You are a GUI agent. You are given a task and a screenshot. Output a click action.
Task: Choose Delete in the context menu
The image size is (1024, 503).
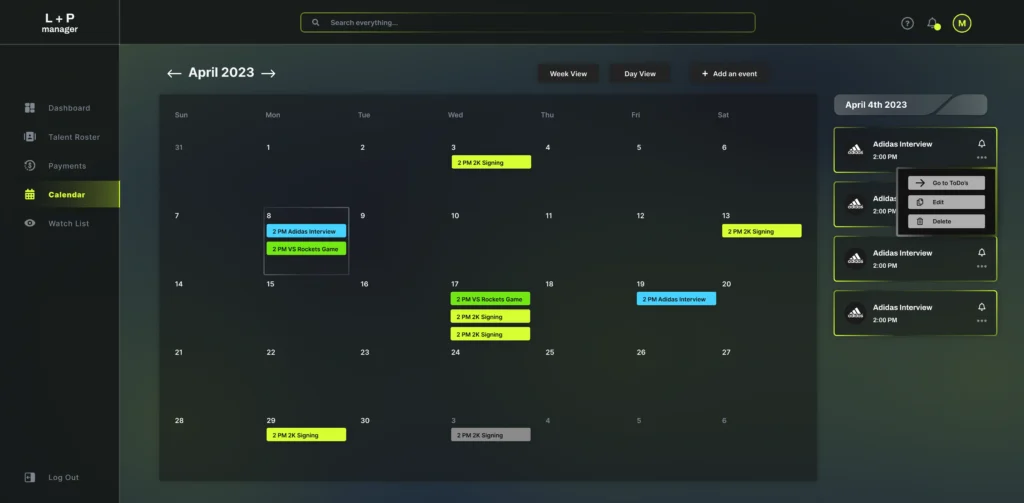[946, 221]
